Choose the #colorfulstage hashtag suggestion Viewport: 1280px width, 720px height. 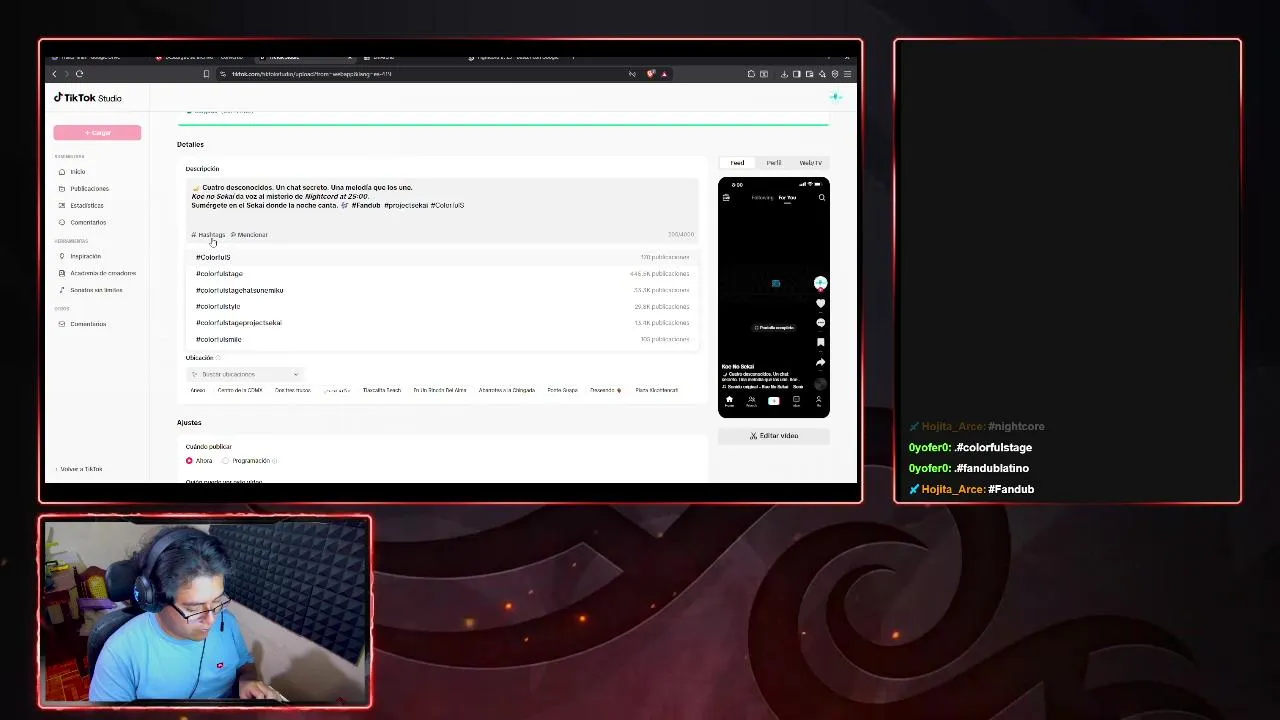442,274
